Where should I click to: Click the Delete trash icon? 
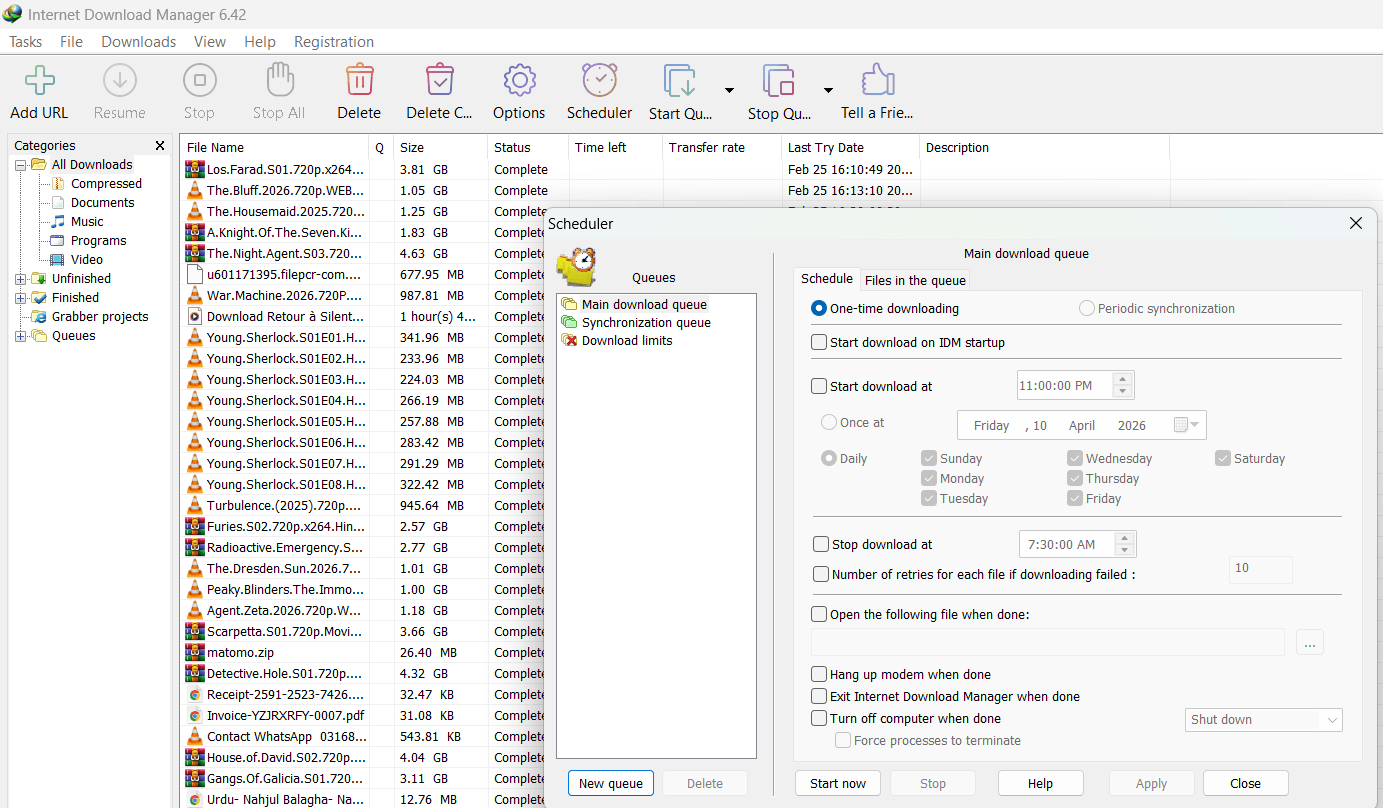pyautogui.click(x=359, y=80)
